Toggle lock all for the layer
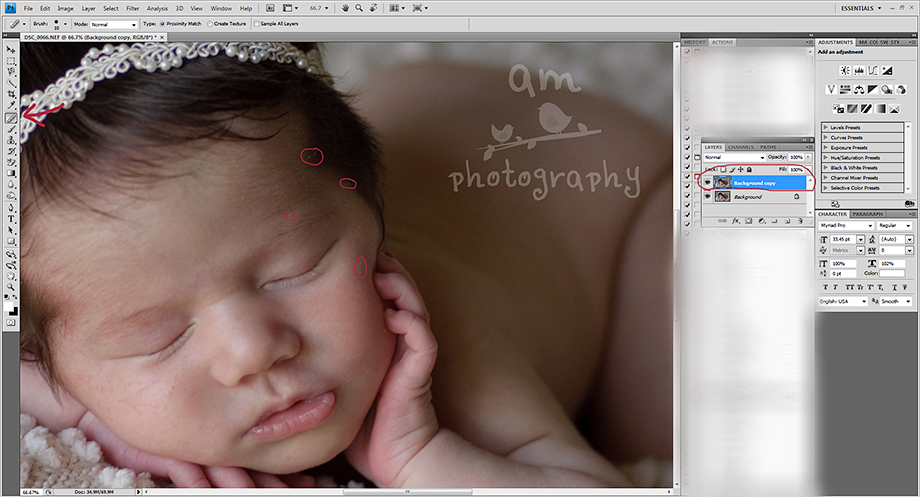 [749, 170]
